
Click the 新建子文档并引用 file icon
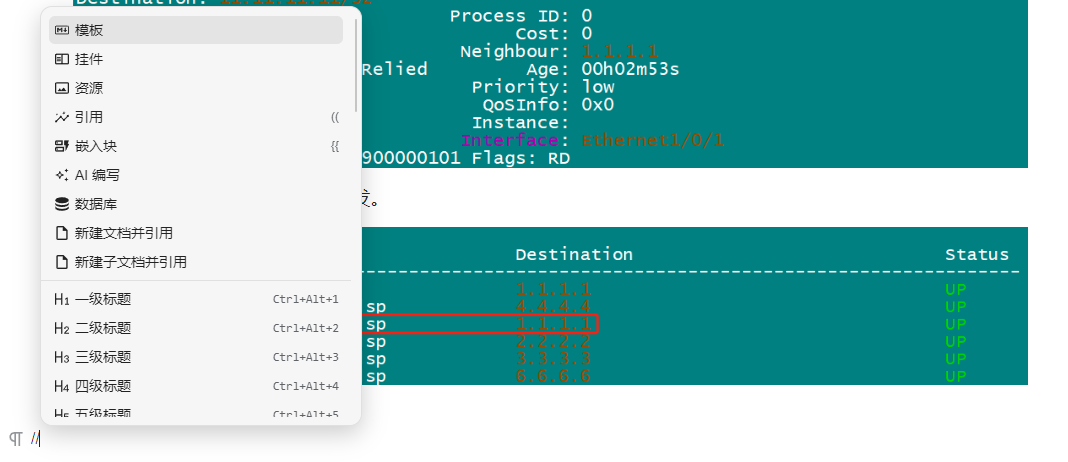(61, 262)
